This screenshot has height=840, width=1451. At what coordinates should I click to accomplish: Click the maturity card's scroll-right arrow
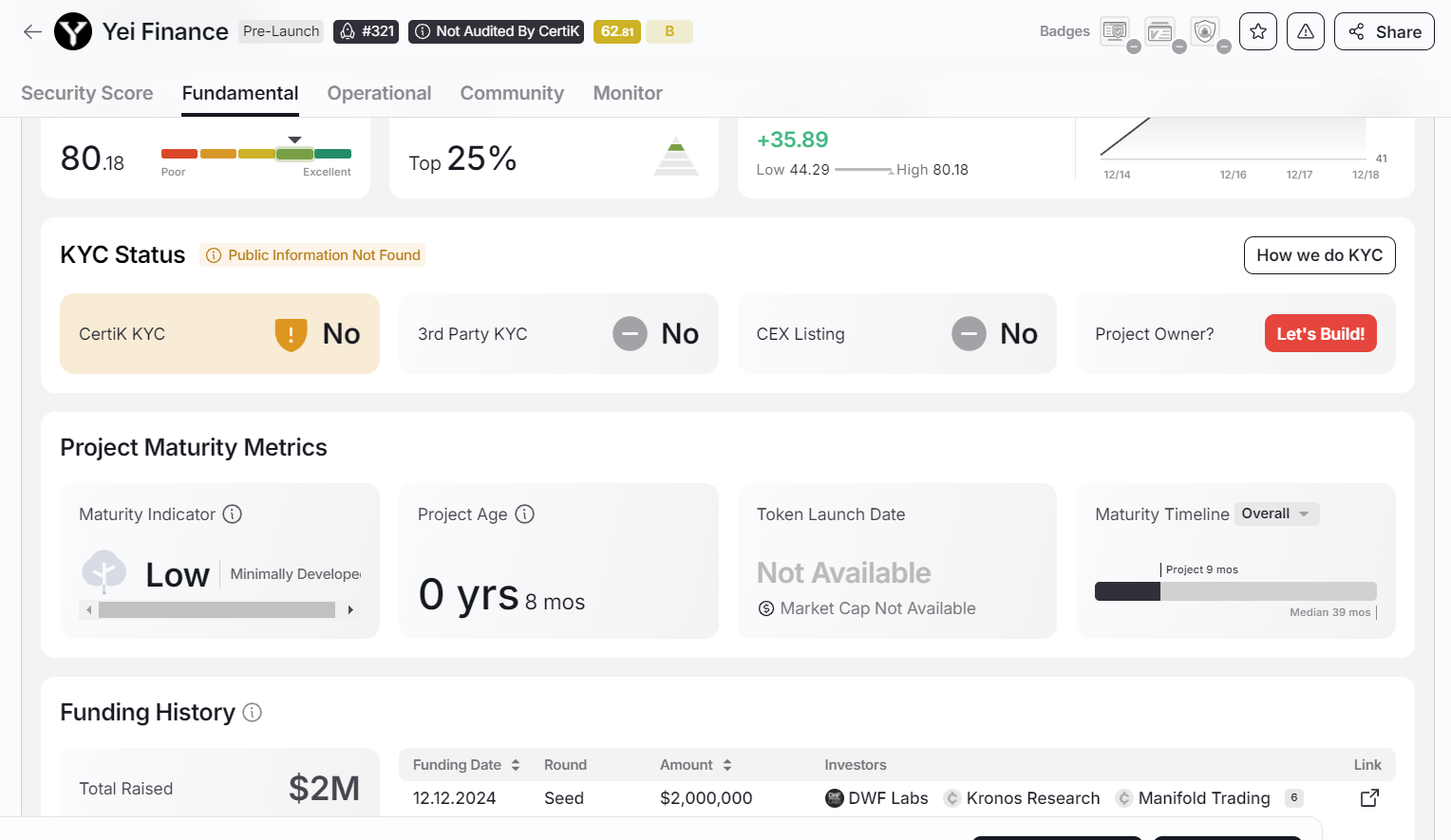point(350,609)
